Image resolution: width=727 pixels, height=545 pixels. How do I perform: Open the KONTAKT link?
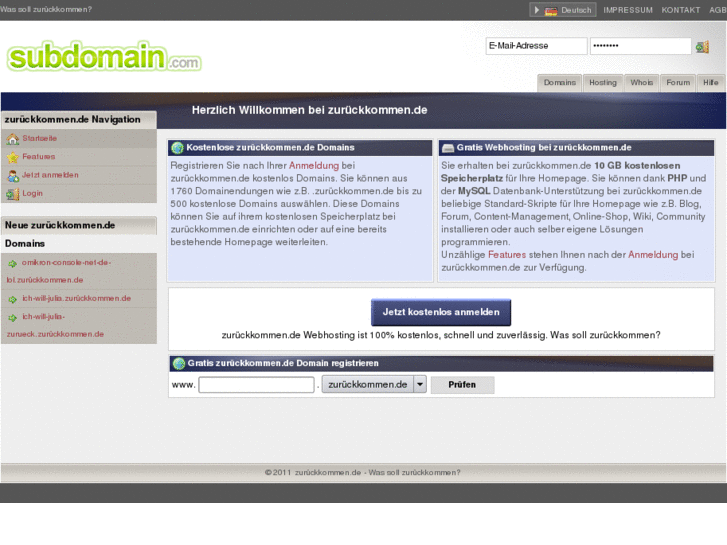pos(681,10)
